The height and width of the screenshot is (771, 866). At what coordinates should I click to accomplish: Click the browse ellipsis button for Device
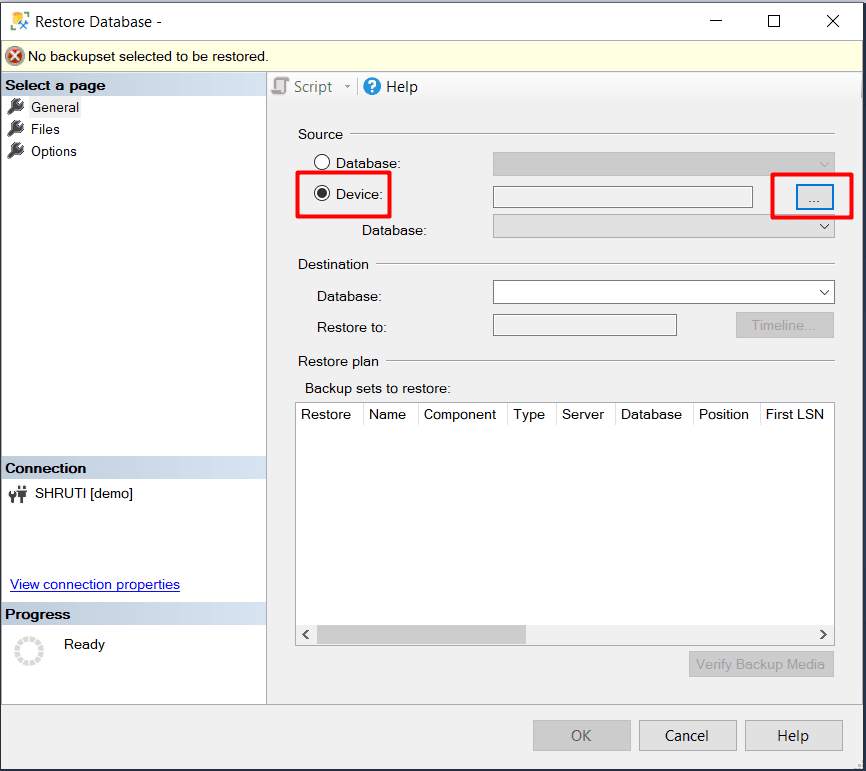point(814,198)
